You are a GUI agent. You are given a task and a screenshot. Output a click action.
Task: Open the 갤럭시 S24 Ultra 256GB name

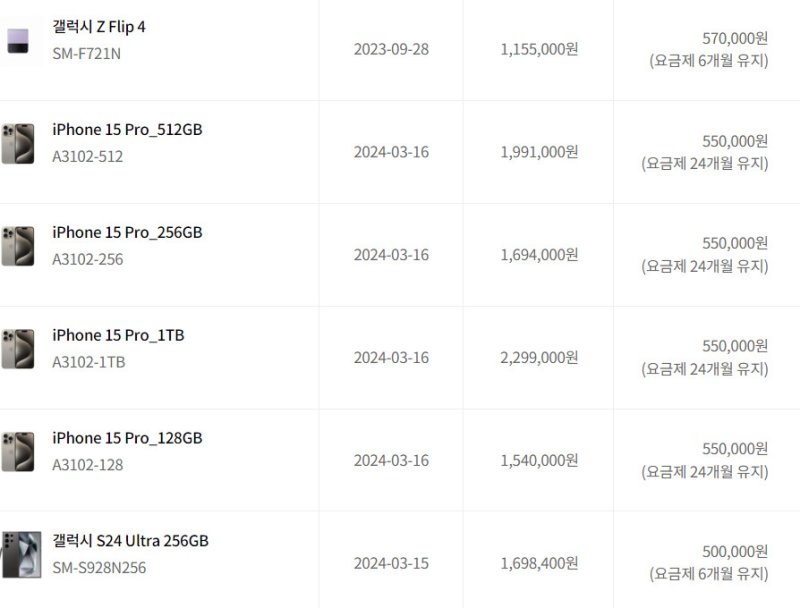[130, 541]
